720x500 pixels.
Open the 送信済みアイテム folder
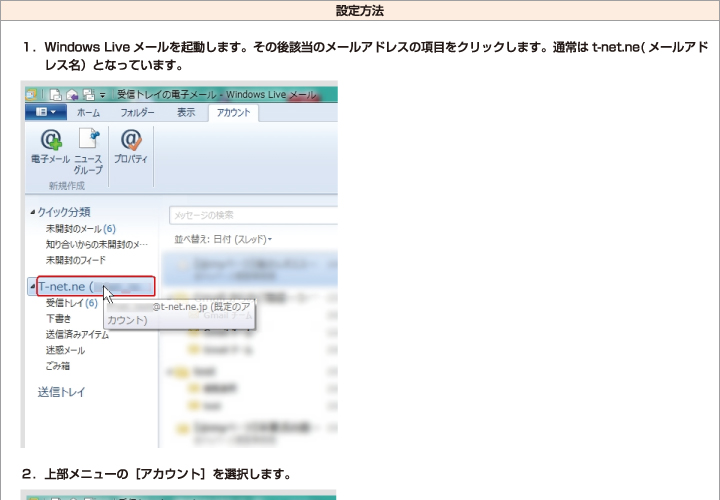click(x=77, y=335)
